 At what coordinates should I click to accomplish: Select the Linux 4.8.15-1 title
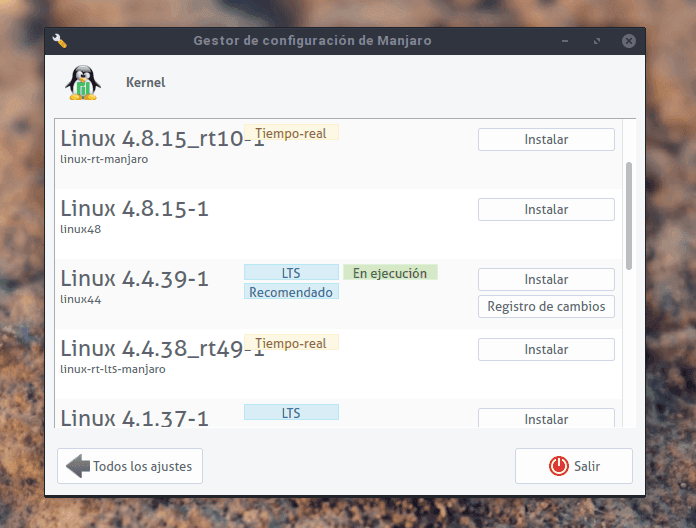(x=134, y=209)
